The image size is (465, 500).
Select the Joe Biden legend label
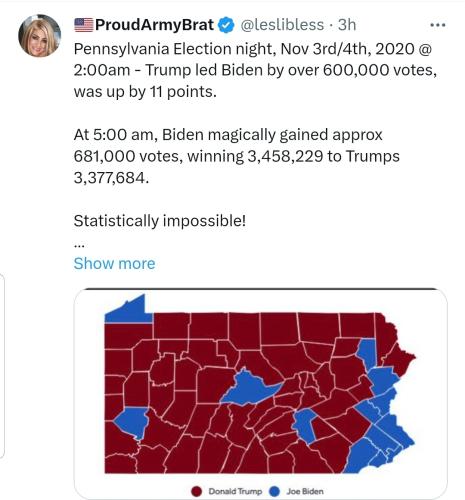(x=305, y=491)
